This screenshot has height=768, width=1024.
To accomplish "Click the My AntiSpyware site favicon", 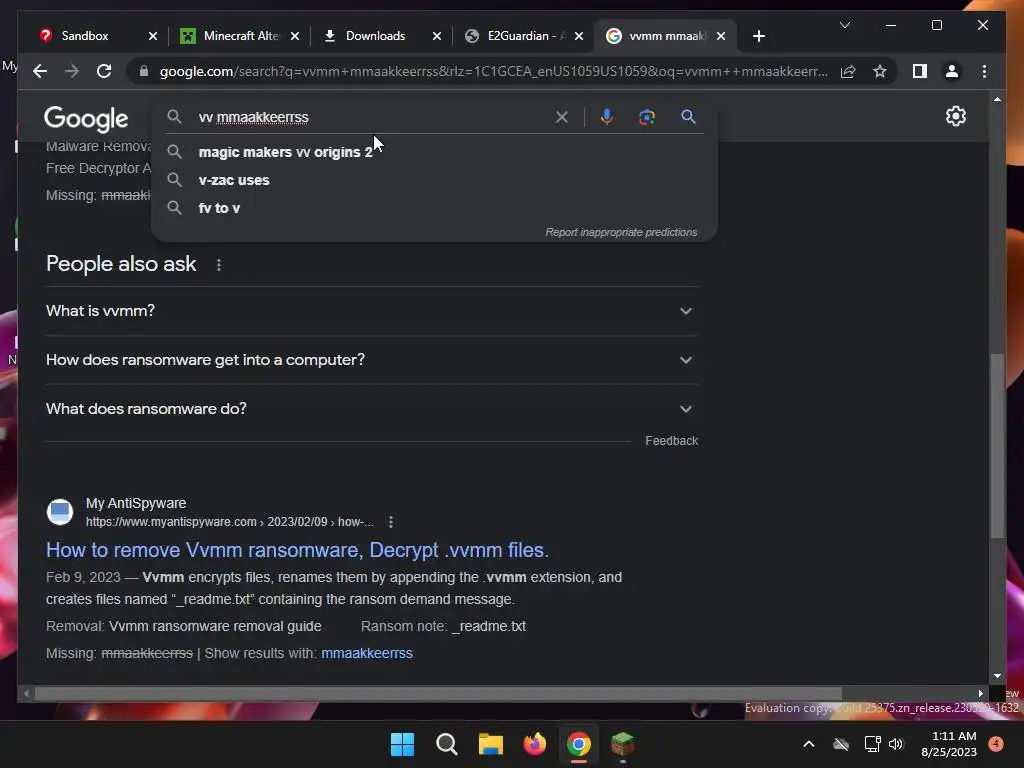I will (x=60, y=512).
